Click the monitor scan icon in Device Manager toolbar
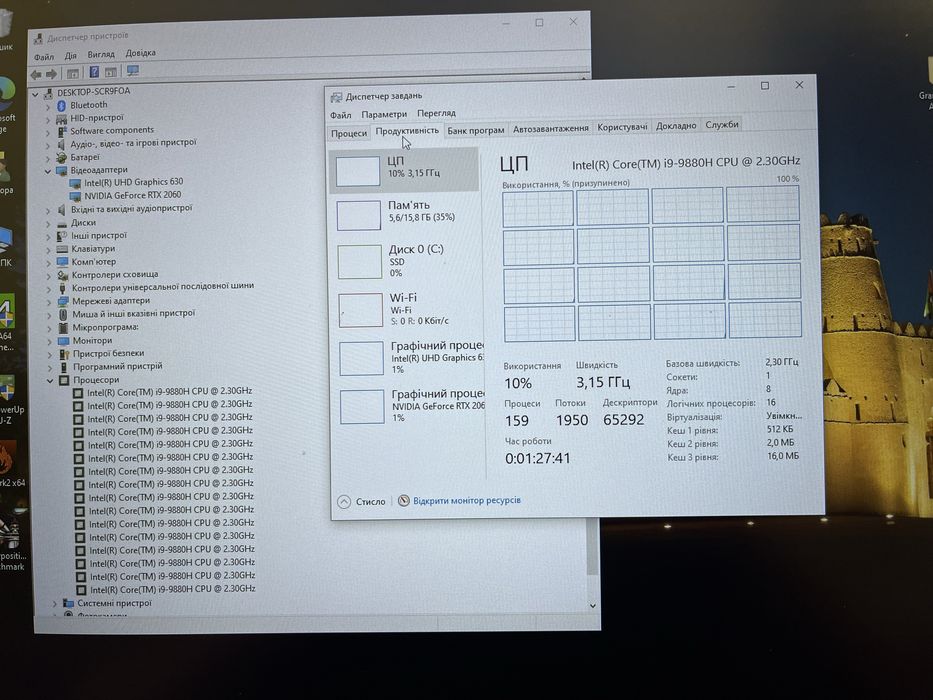 [x=133, y=71]
